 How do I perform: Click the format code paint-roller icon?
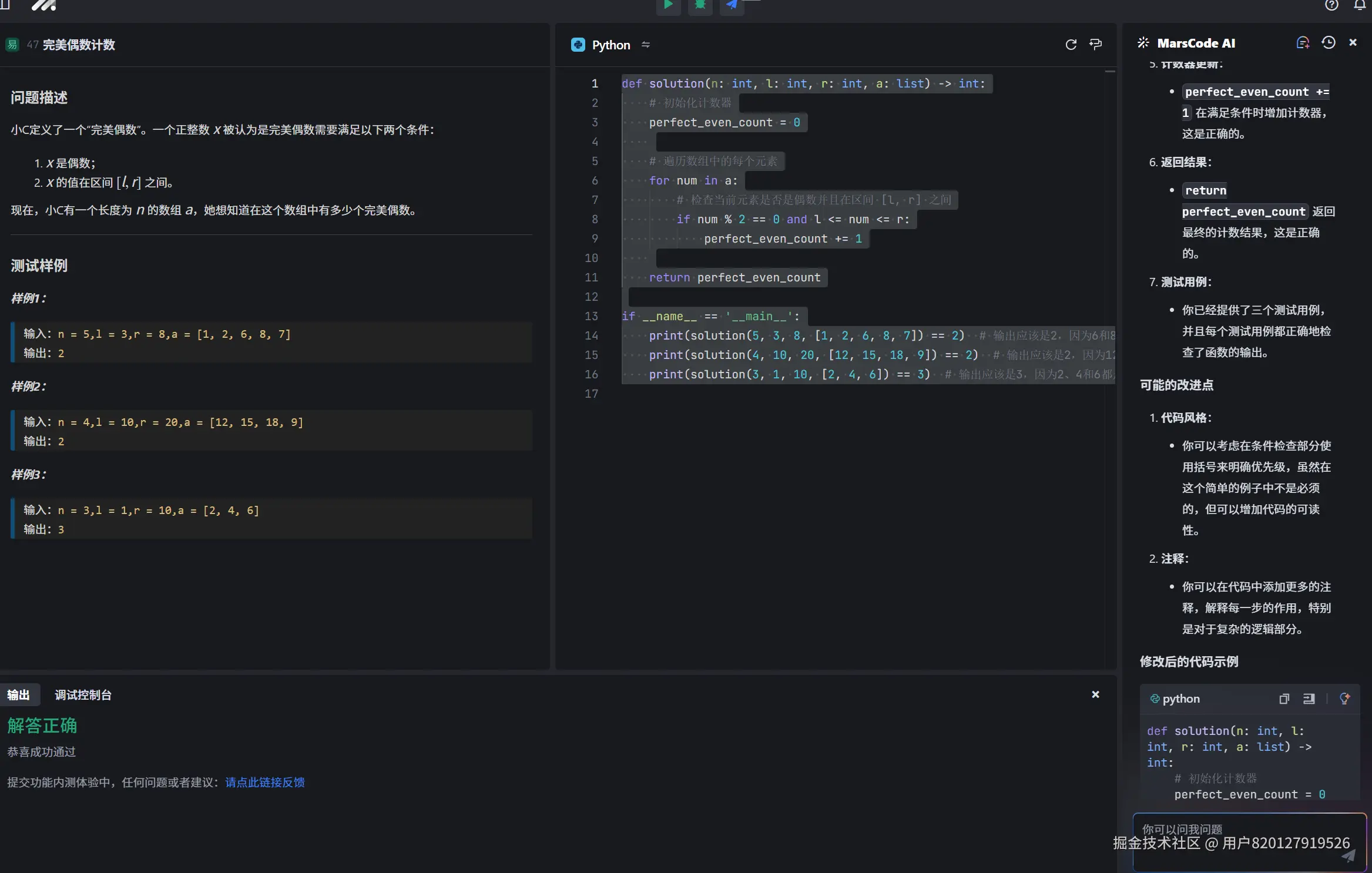tap(1095, 45)
